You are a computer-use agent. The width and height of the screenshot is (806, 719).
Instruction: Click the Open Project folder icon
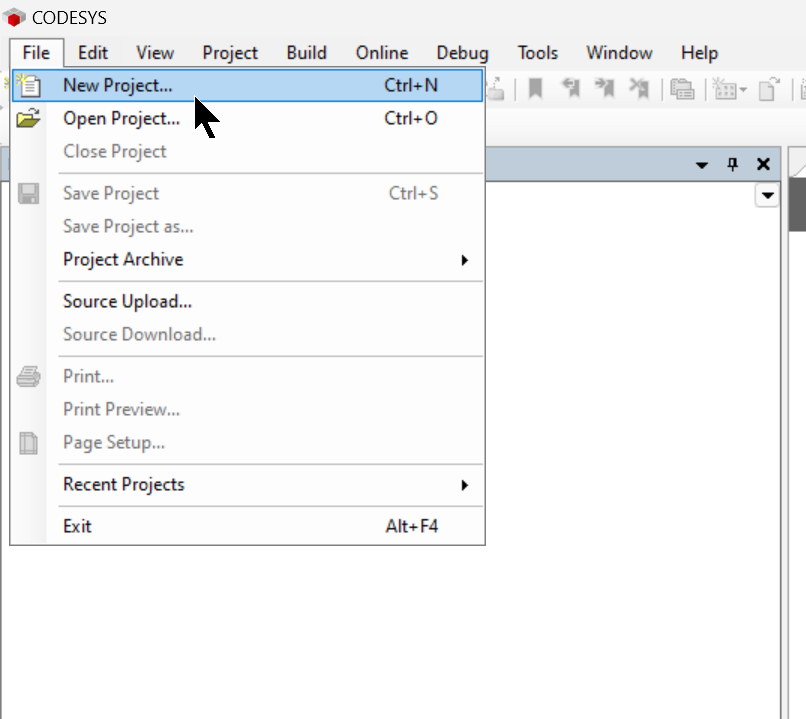pyautogui.click(x=28, y=118)
